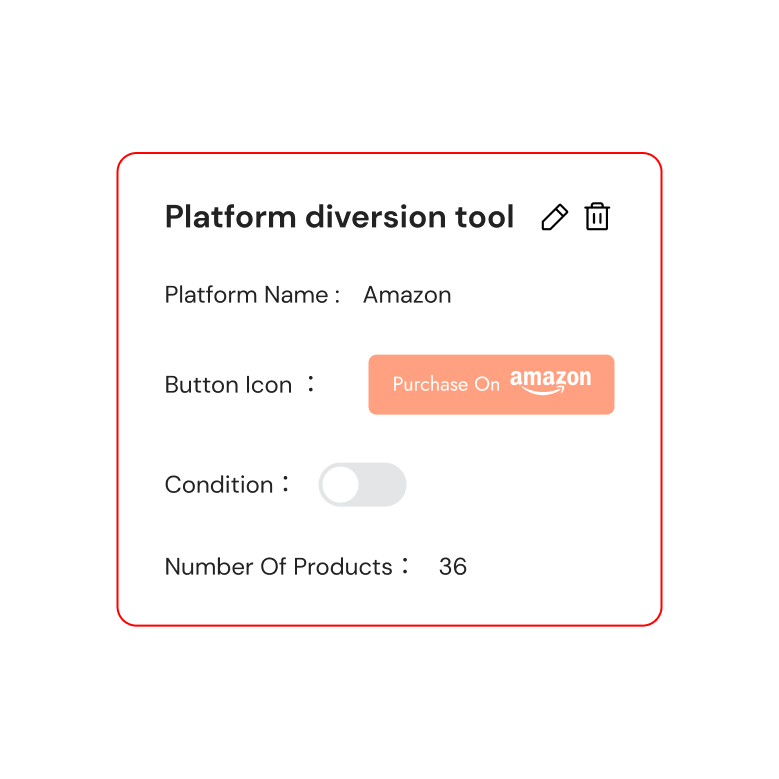Delete the platform with the trash icon
779x779 pixels.
(597, 217)
